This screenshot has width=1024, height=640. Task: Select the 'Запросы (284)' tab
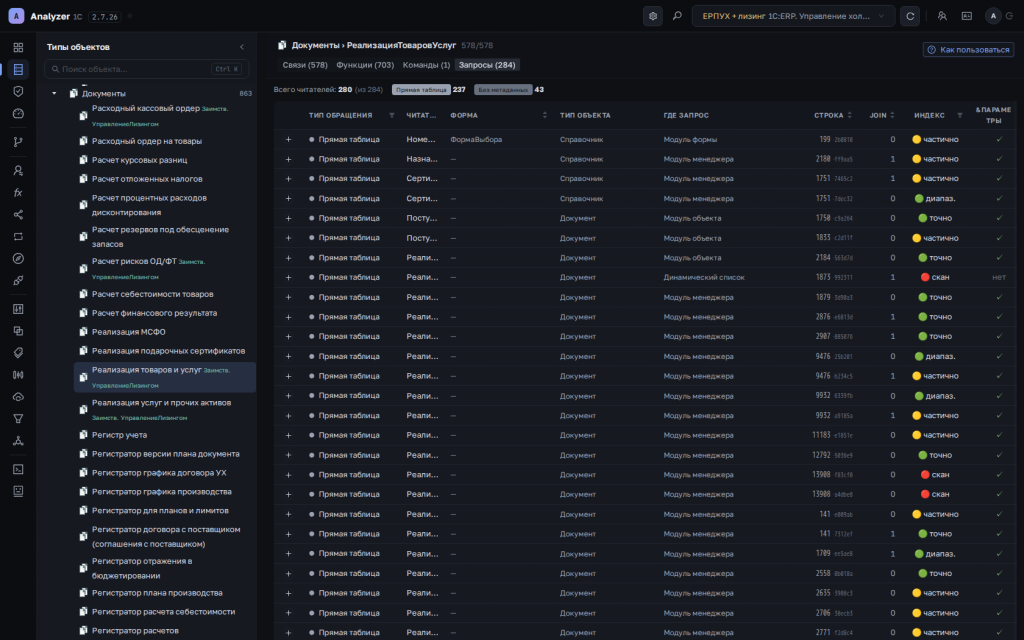pyautogui.click(x=487, y=65)
